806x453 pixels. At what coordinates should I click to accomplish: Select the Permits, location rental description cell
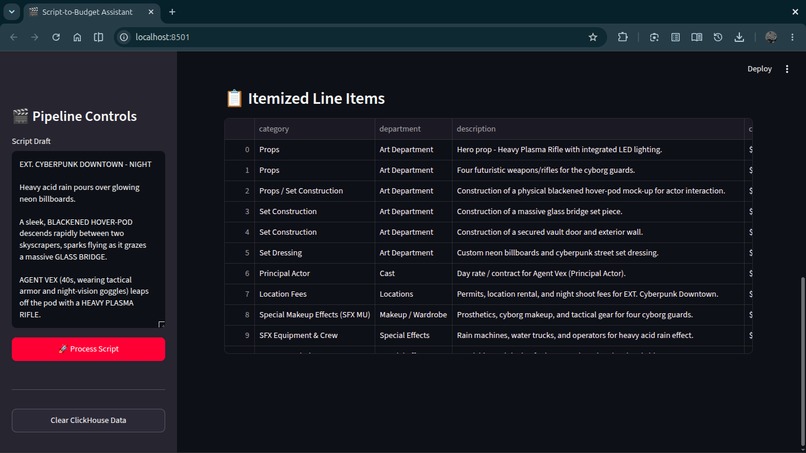coord(598,294)
